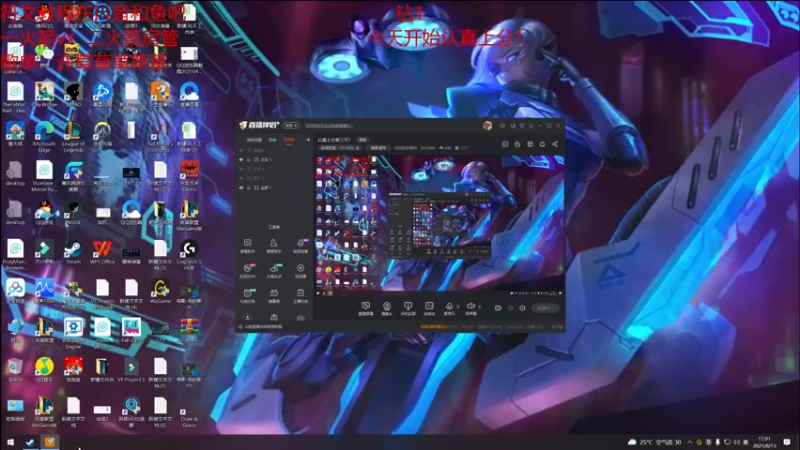The height and width of the screenshot is (450, 800).
Task: Click the stream preview canvas
Action: tap(439, 226)
